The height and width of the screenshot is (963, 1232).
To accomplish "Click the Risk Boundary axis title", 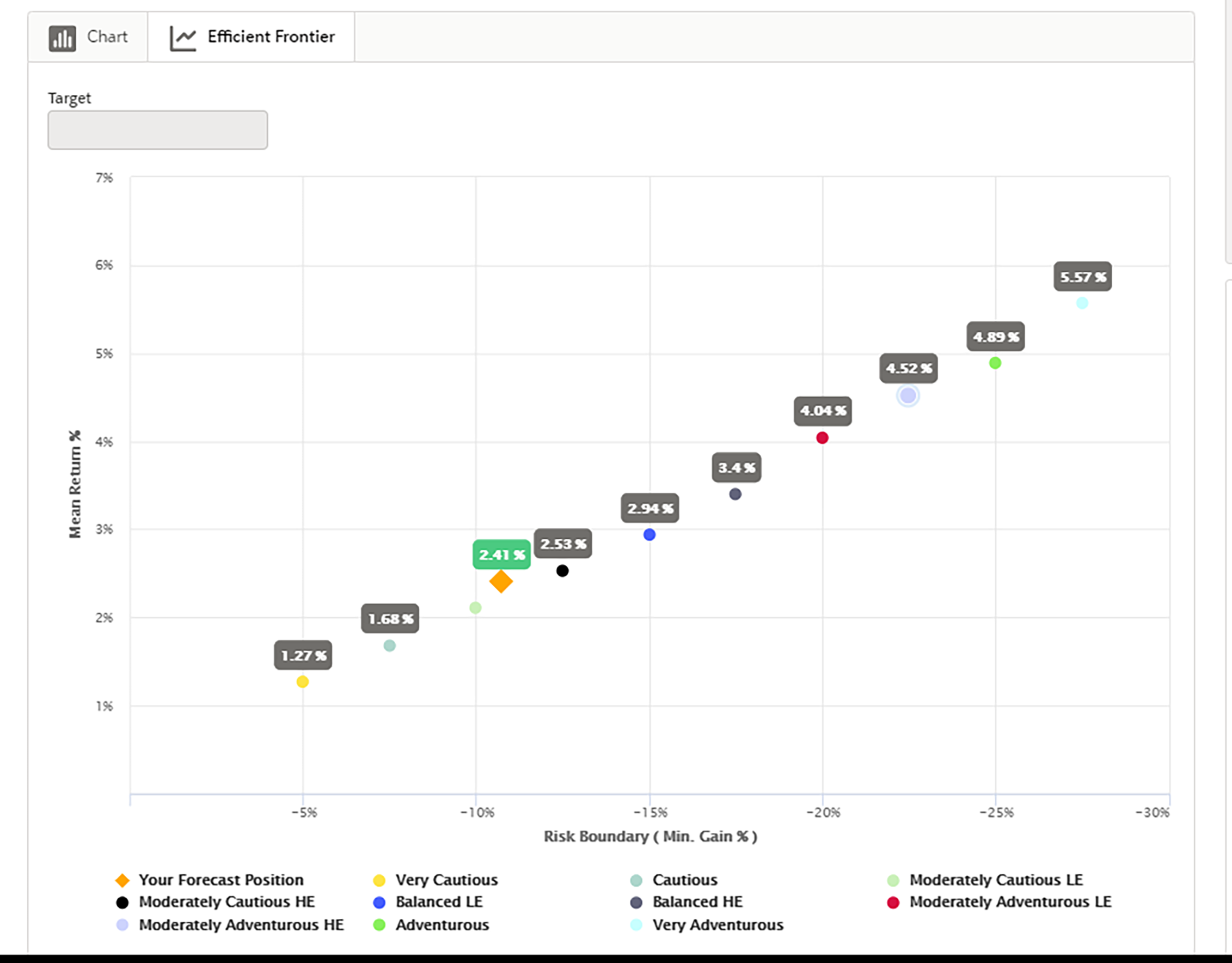I will (651, 837).
